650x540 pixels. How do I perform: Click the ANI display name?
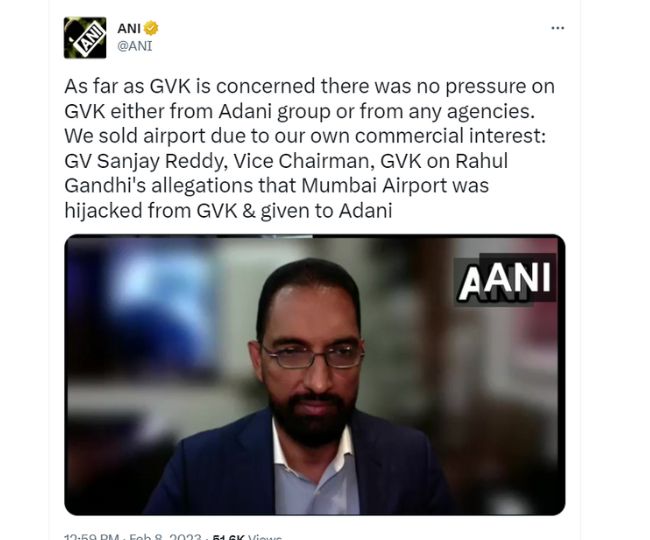click(x=129, y=29)
